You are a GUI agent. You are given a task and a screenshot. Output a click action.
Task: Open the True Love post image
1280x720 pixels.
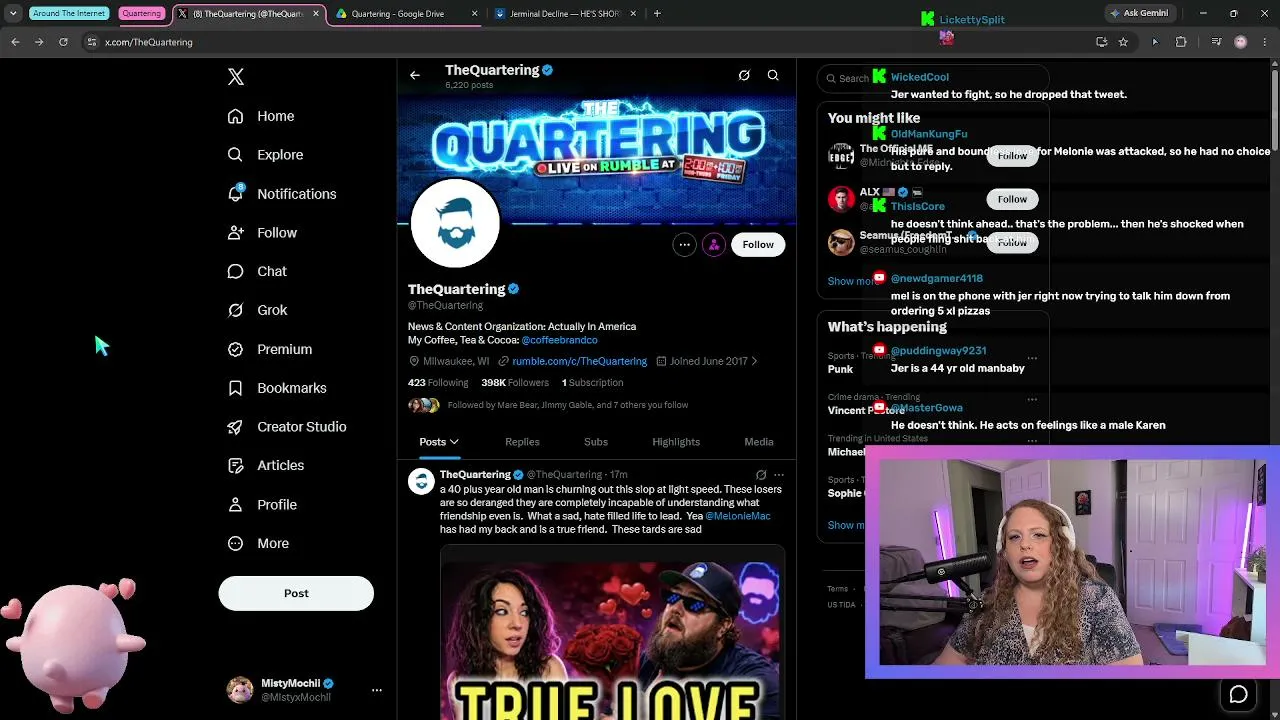612,633
